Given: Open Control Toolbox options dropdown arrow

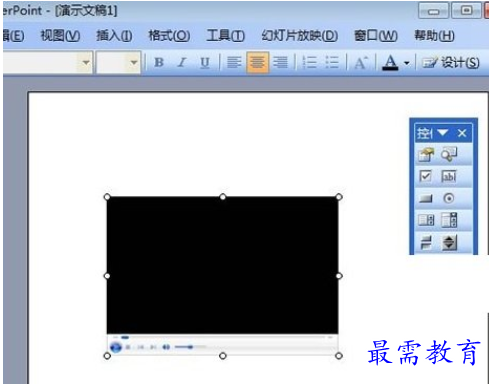Looking at the screenshot, I should pyautogui.click(x=443, y=133).
